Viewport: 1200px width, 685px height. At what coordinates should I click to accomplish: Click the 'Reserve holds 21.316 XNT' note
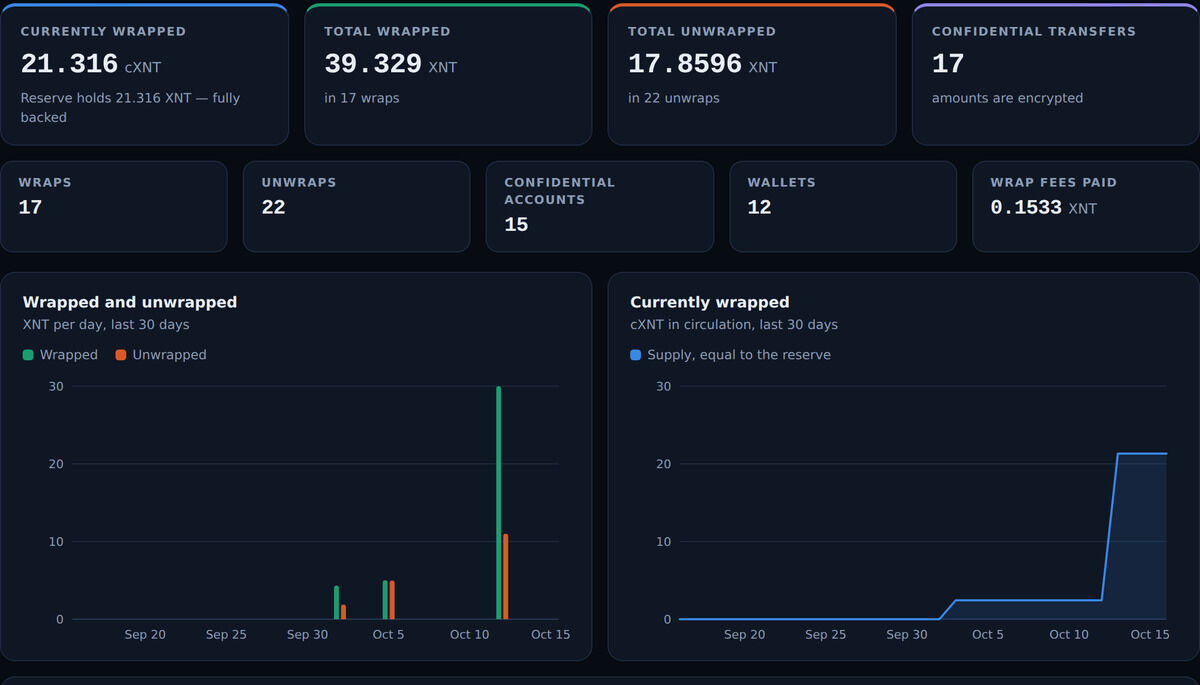[x=130, y=107]
